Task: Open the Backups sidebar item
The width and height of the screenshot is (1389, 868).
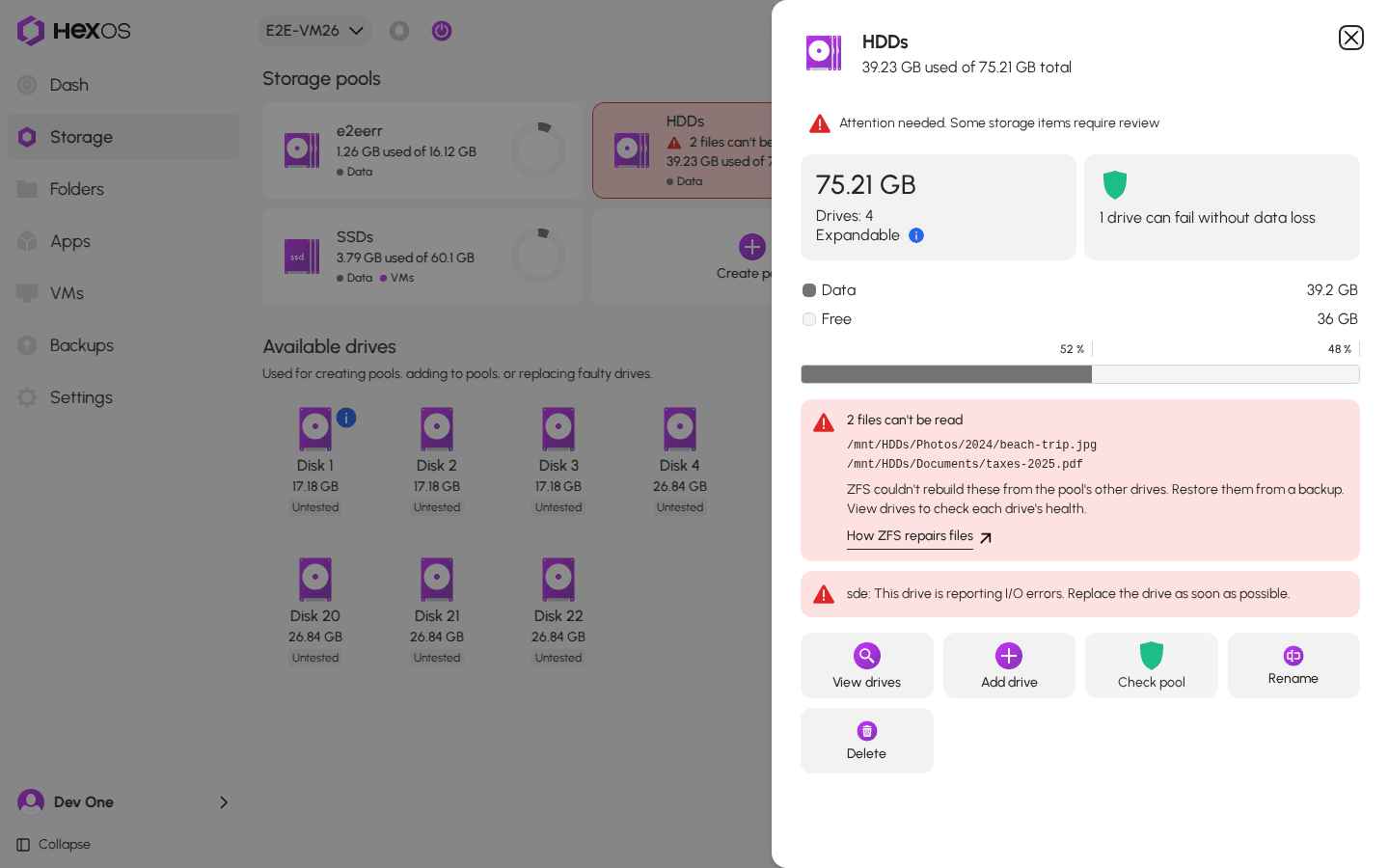Action: (x=123, y=345)
